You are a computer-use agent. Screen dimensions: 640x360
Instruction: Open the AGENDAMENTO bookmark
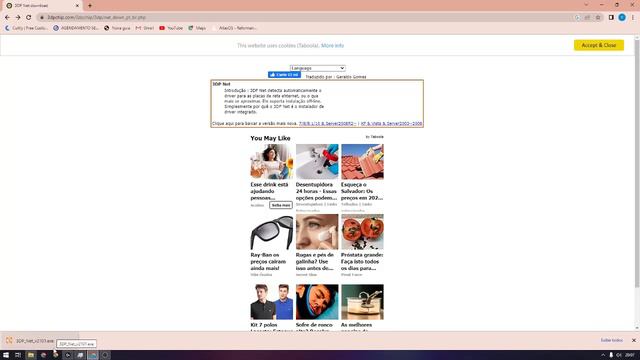coord(76,28)
